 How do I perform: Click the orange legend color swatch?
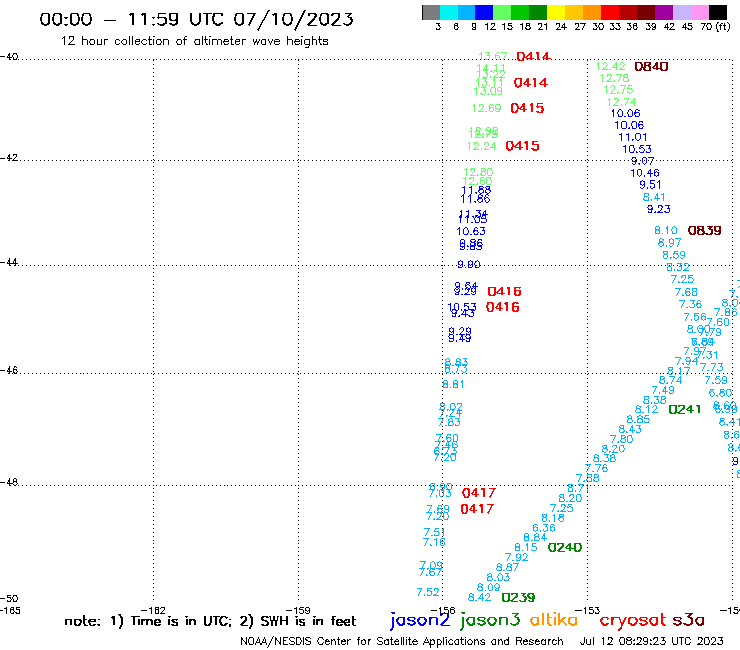tap(591, 12)
